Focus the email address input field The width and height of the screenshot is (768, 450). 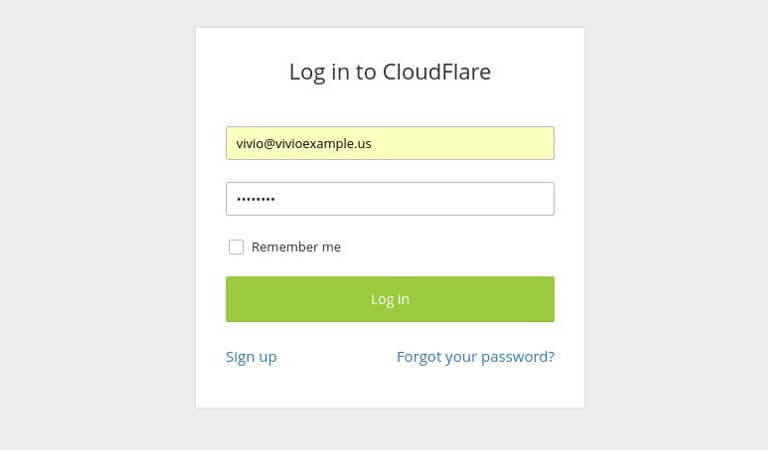pyautogui.click(x=390, y=143)
